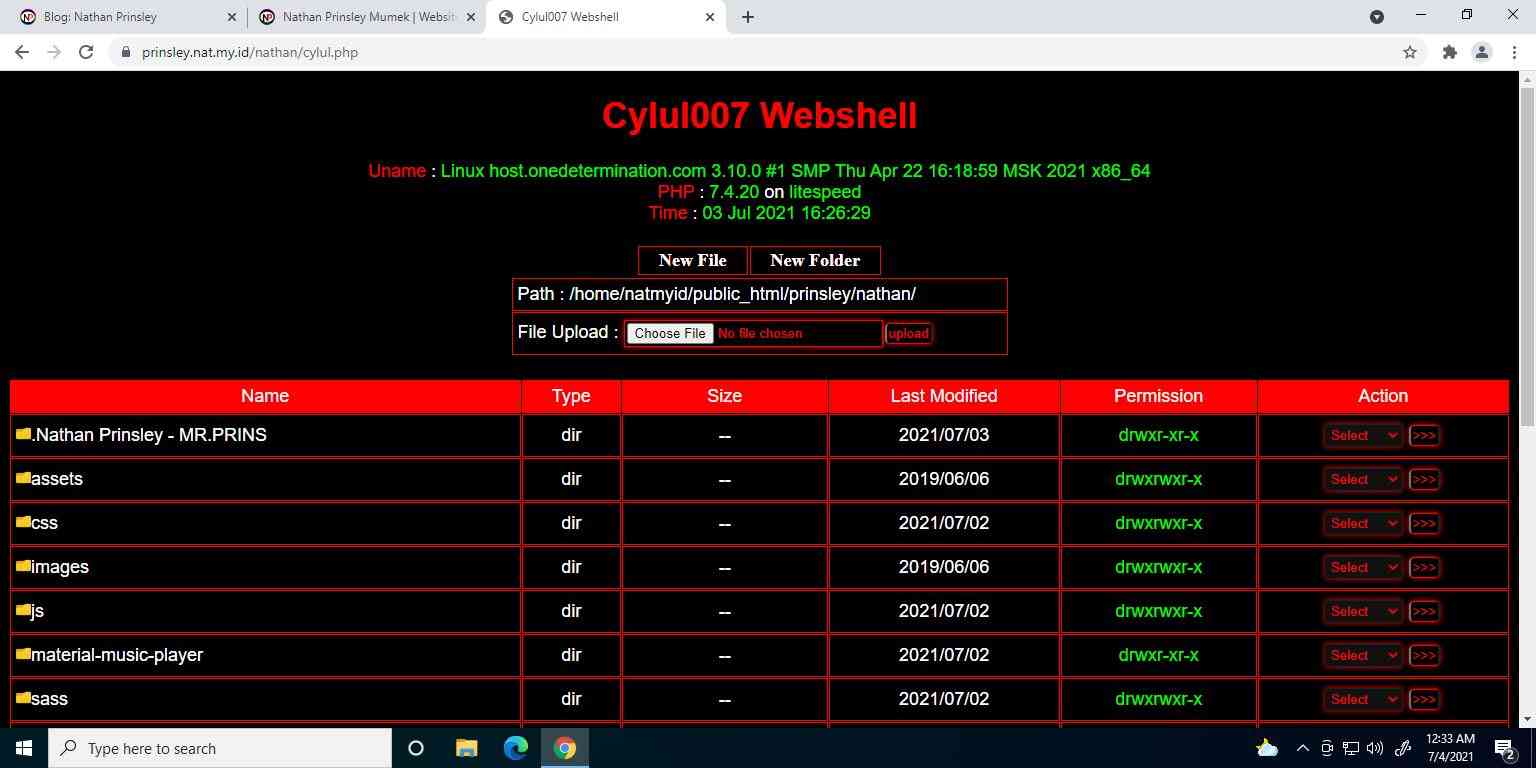Click the New Folder button
The height and width of the screenshot is (768, 1536).
click(x=814, y=260)
